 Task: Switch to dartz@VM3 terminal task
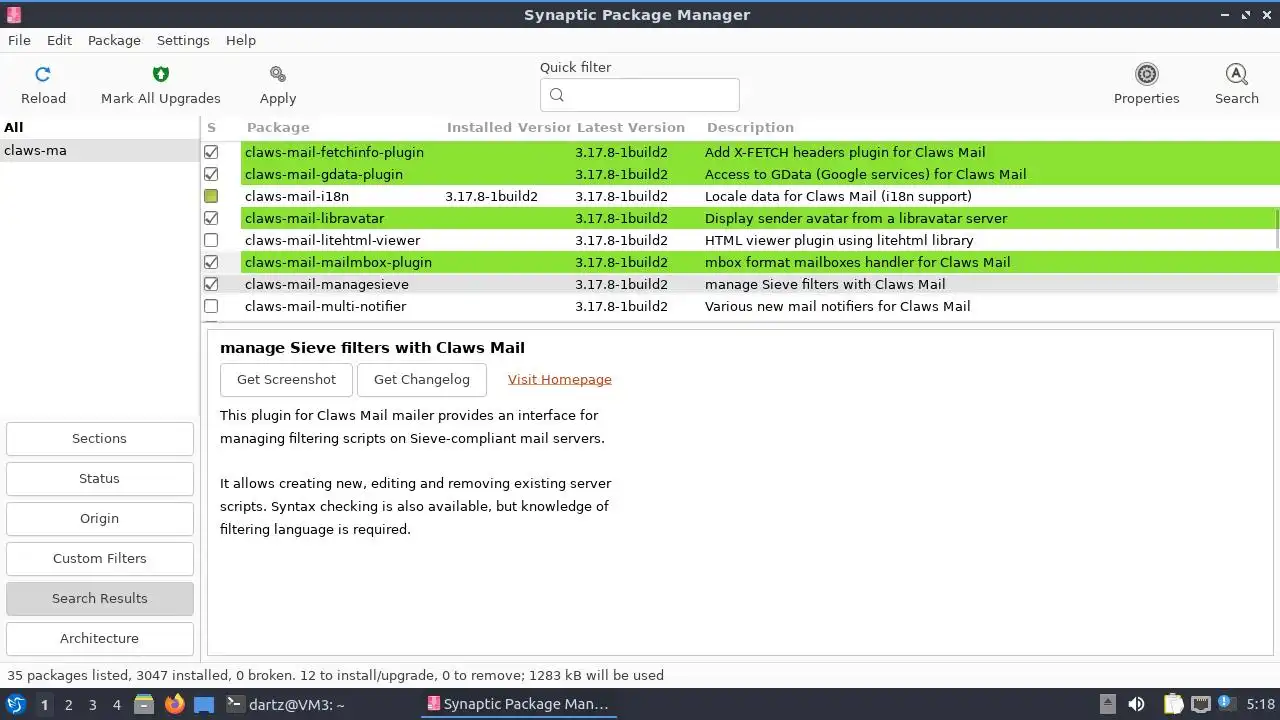(286, 704)
